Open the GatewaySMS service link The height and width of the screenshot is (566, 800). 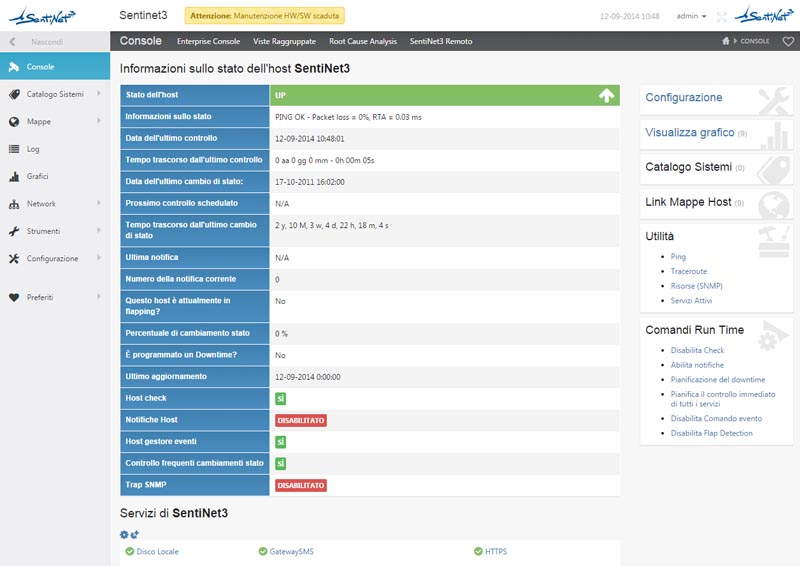(291, 552)
